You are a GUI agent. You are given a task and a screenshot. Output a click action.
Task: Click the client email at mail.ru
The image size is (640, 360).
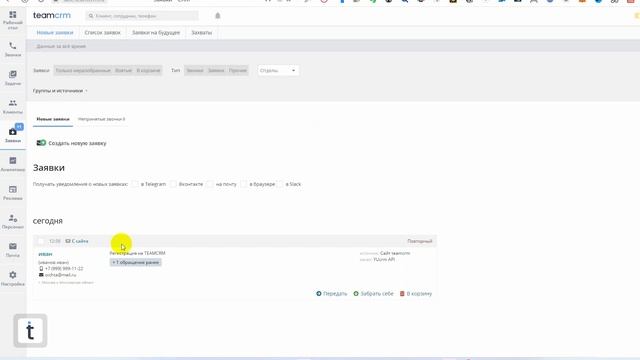[60, 275]
